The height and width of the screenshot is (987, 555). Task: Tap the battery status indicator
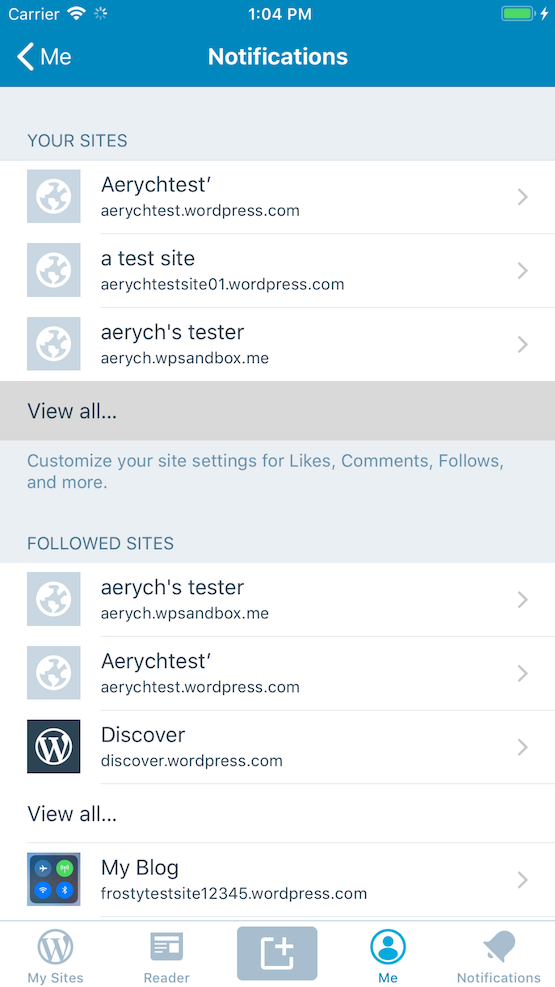tap(518, 14)
